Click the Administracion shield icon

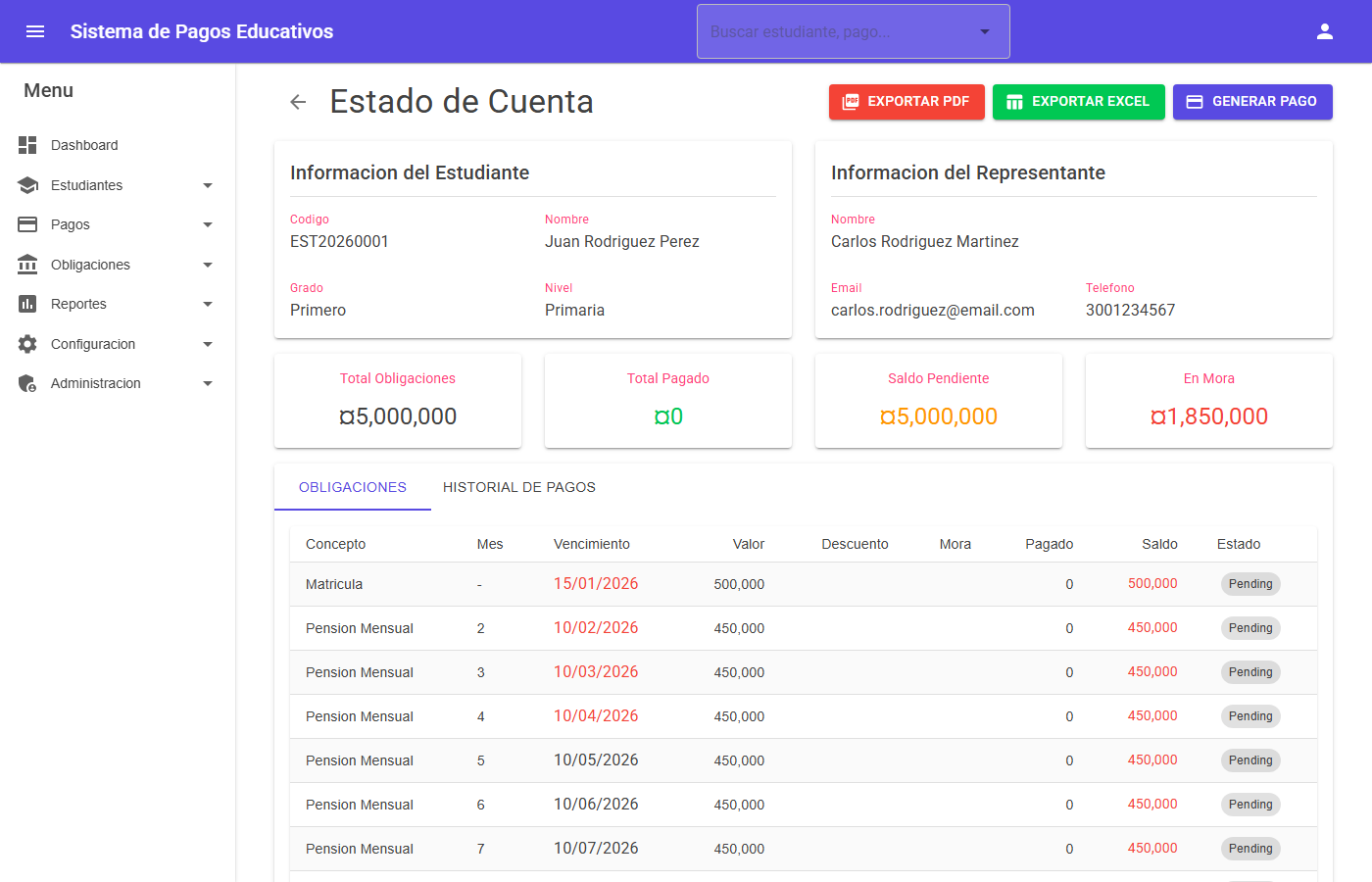27,383
